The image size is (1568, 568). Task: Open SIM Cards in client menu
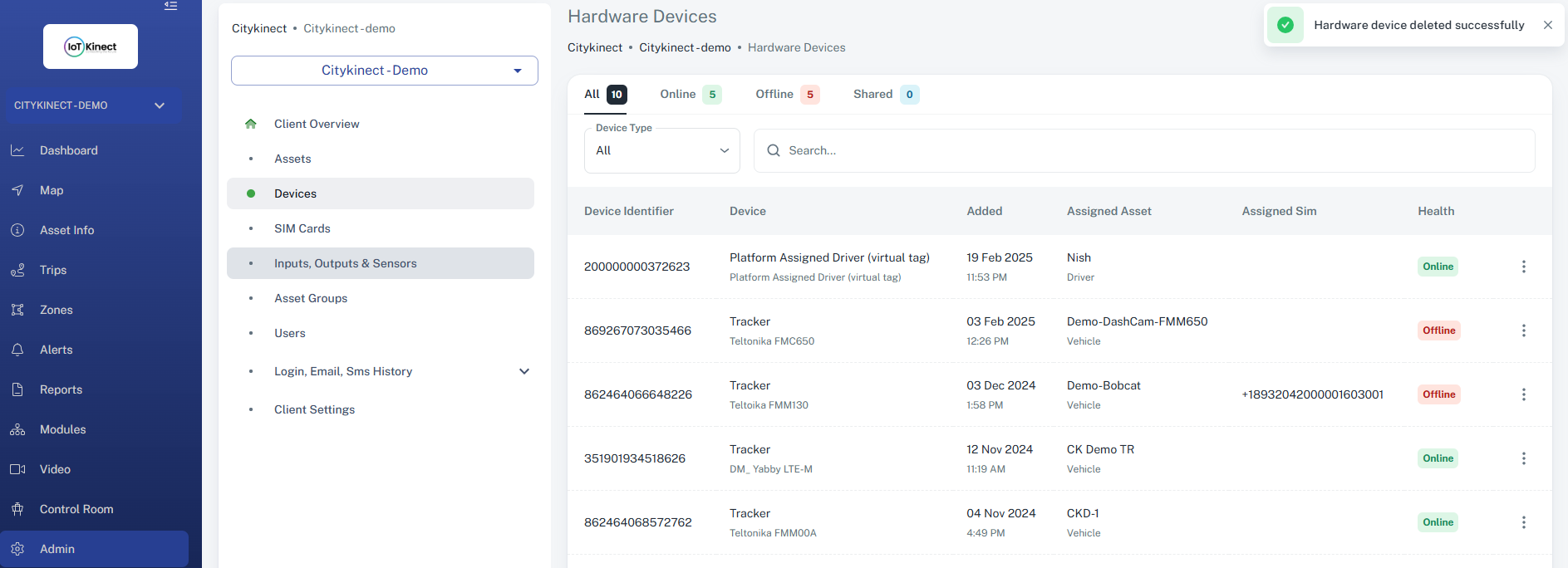(x=302, y=228)
